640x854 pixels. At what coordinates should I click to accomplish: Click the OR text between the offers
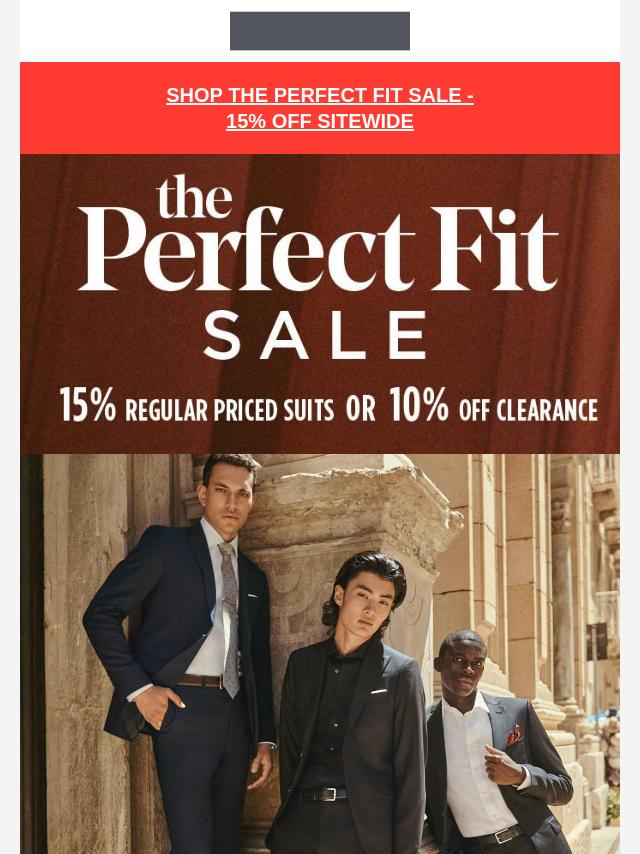pos(361,408)
